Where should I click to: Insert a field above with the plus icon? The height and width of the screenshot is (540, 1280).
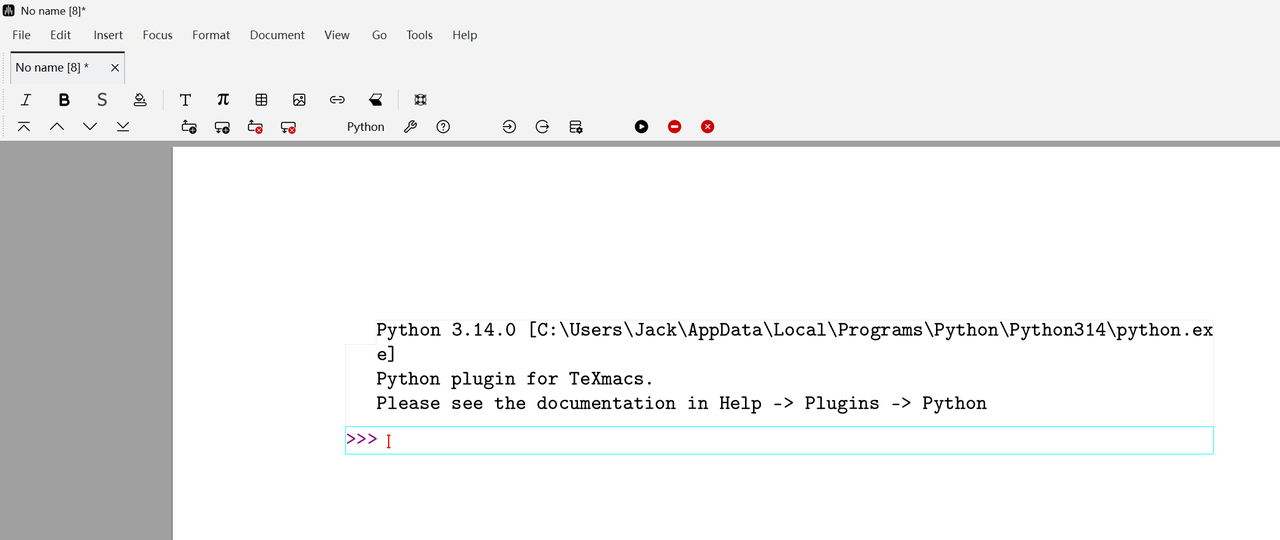click(x=189, y=127)
